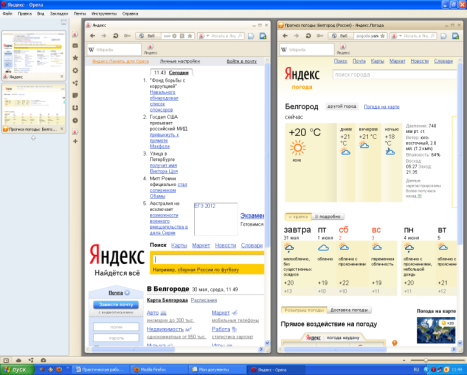The height and width of the screenshot is (375, 467).
Task: Reload the page in the left Яндекс window
Action: [115, 36]
